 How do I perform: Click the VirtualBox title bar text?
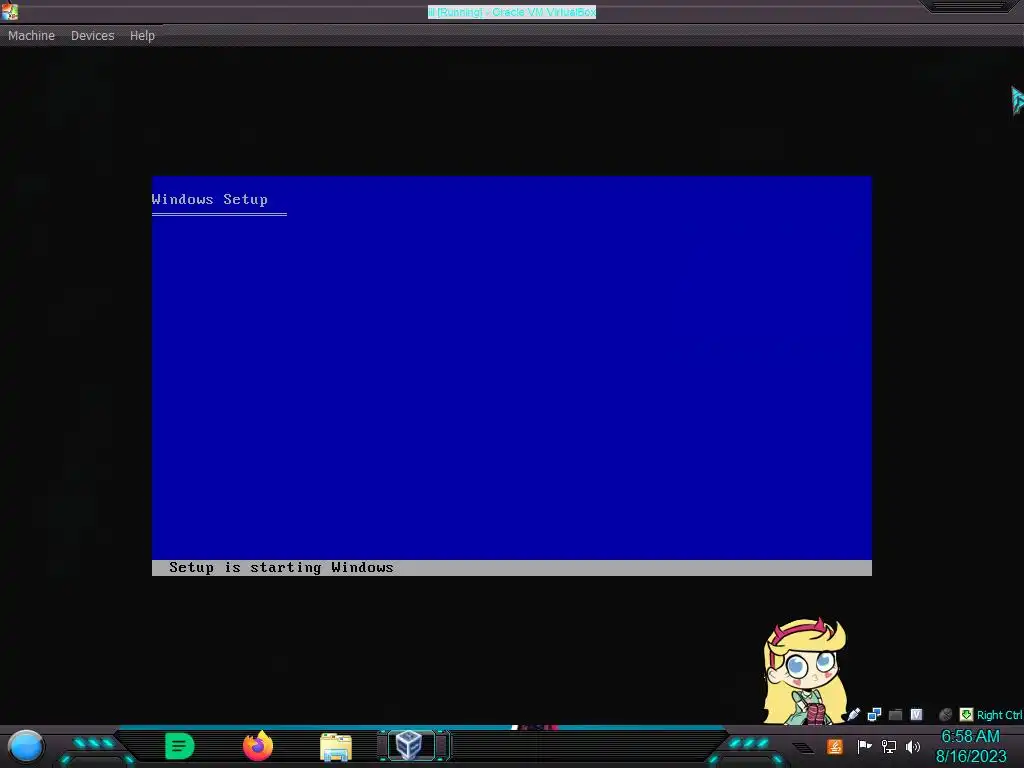(x=511, y=12)
